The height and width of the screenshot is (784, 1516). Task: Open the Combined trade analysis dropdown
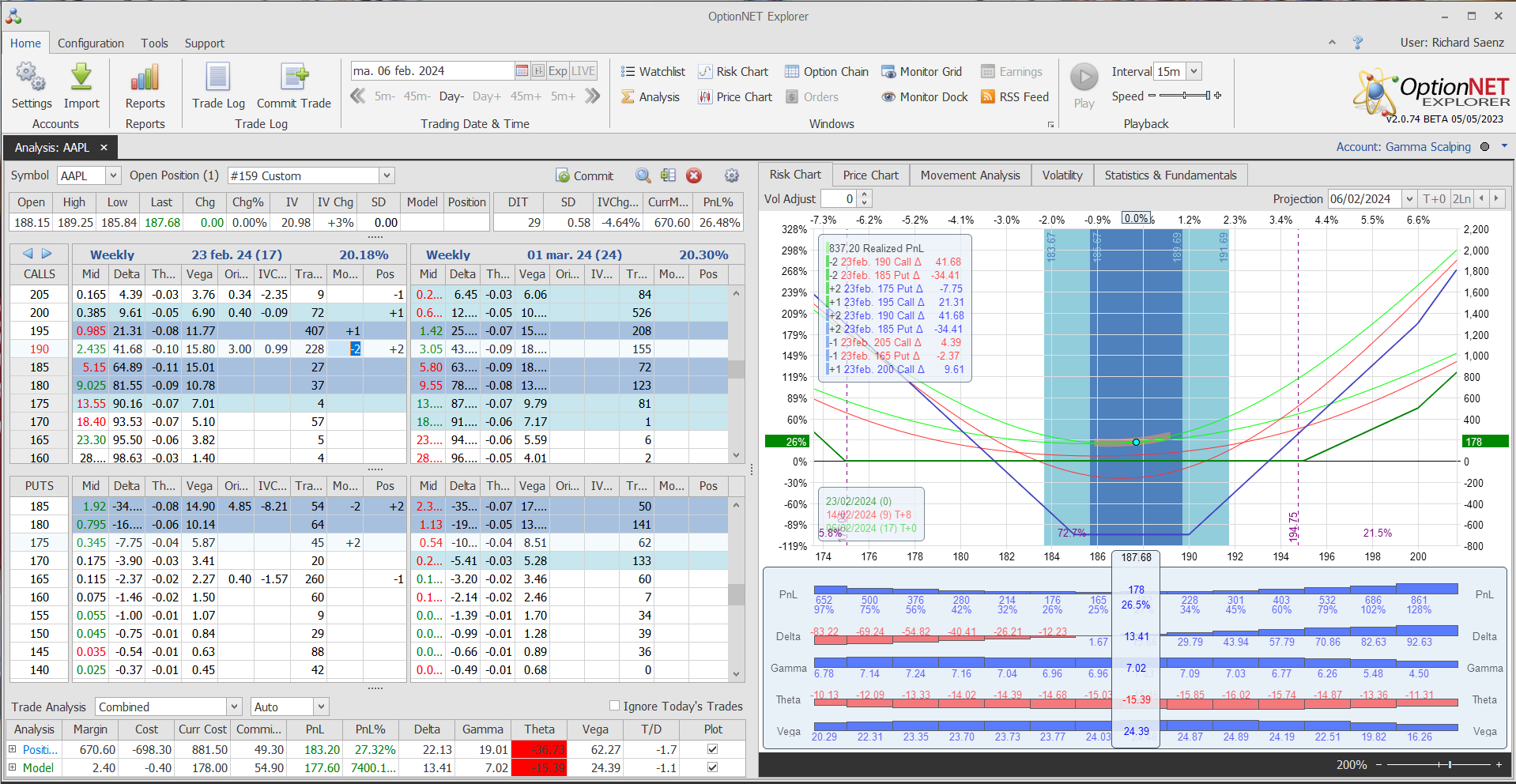click(x=234, y=707)
